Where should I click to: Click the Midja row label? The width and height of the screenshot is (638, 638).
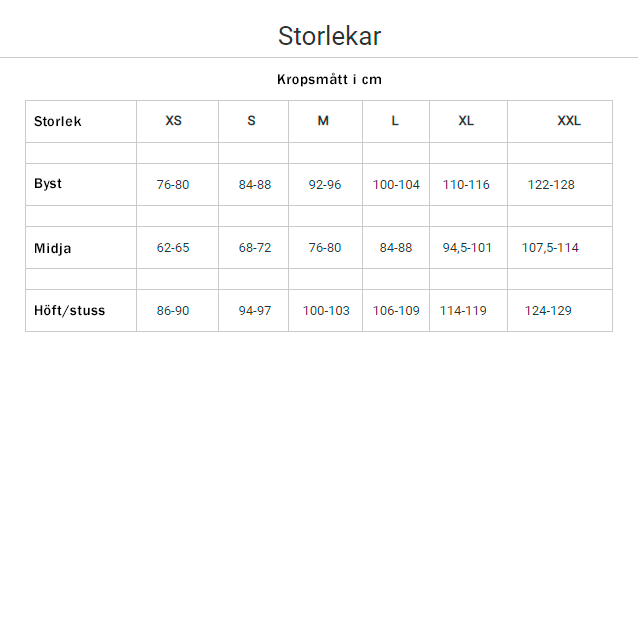coord(53,248)
